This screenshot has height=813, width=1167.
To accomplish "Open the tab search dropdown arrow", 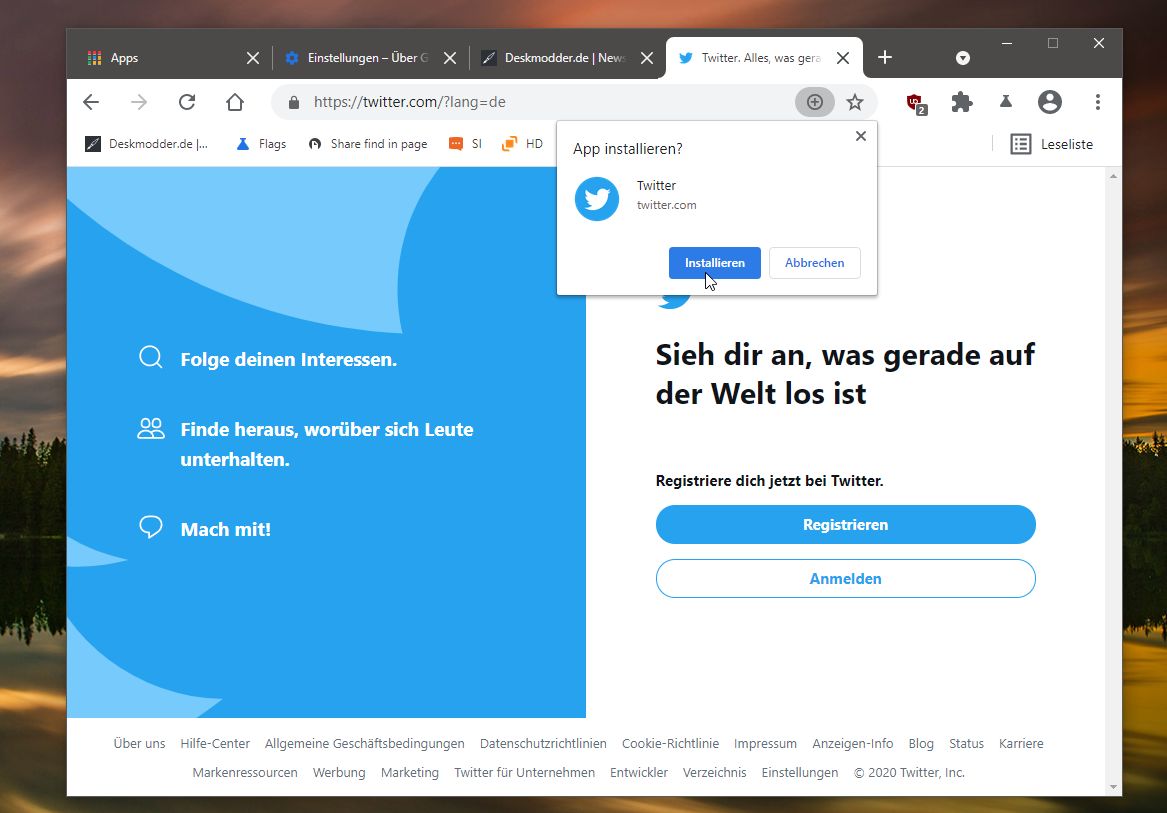I will point(962,58).
